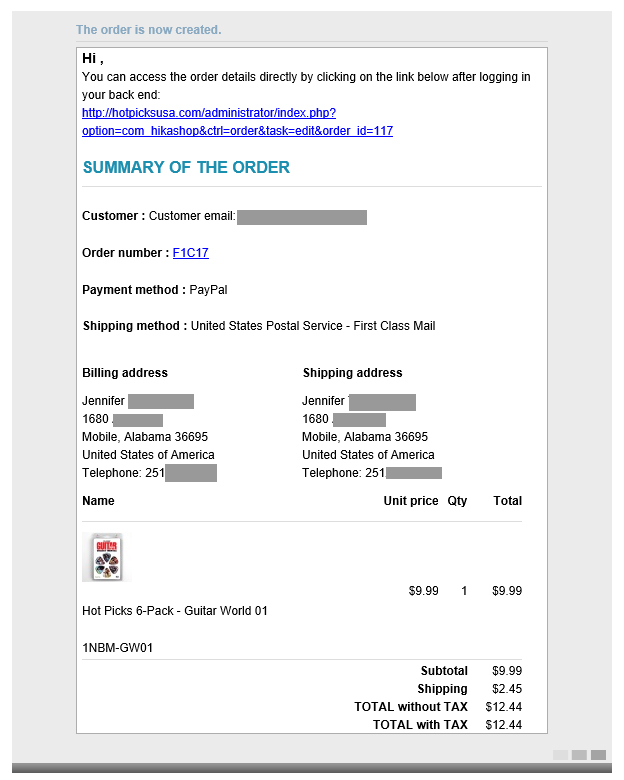
Task: Click the product code 1NBM-GW01
Action: 117,647
